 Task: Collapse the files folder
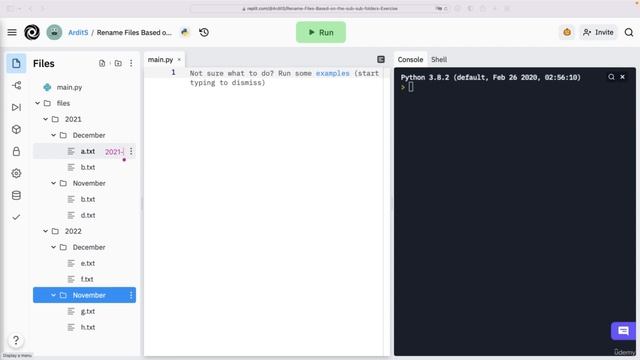[38, 103]
